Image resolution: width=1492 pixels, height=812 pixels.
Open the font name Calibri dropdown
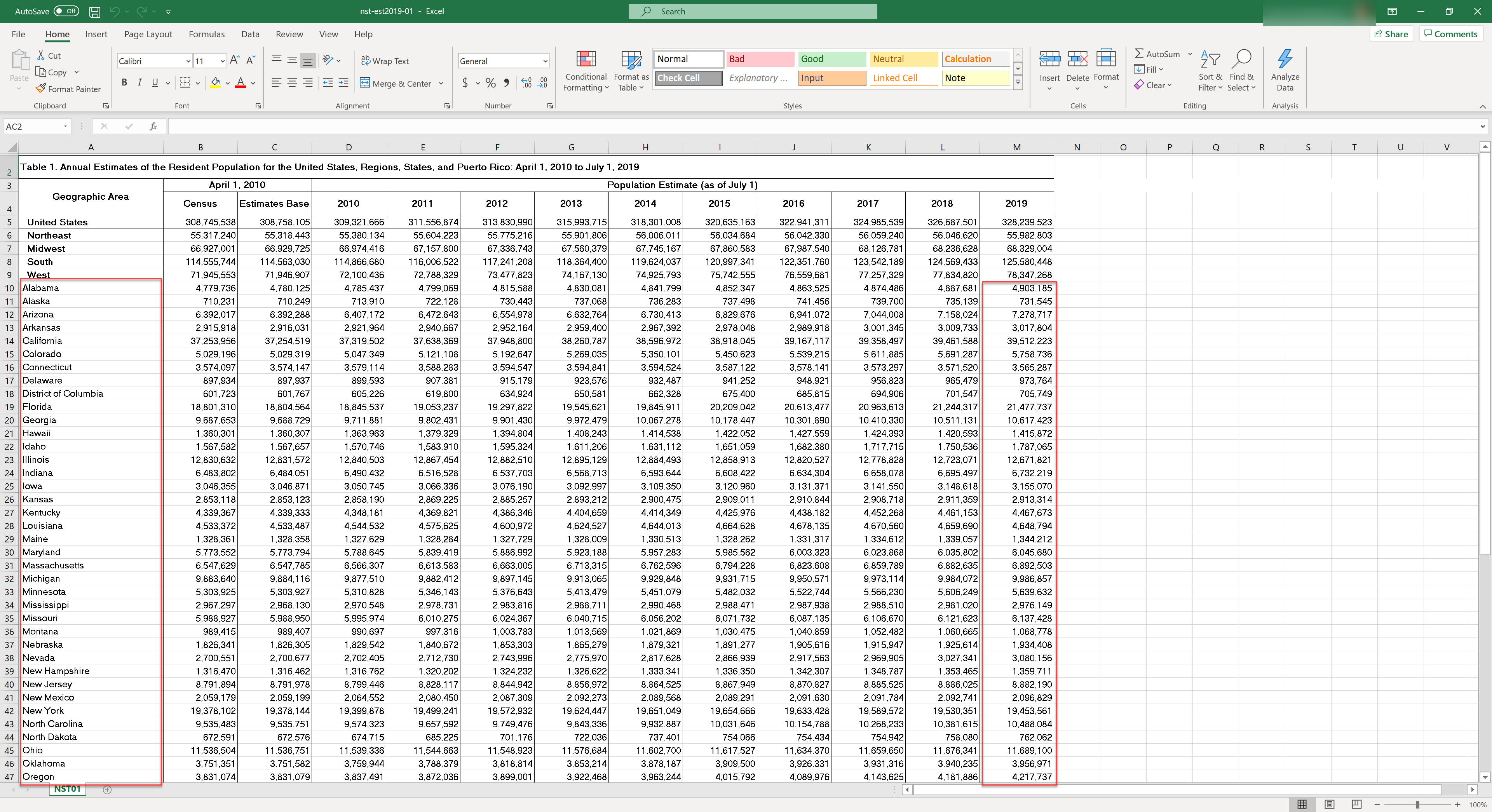click(x=188, y=61)
